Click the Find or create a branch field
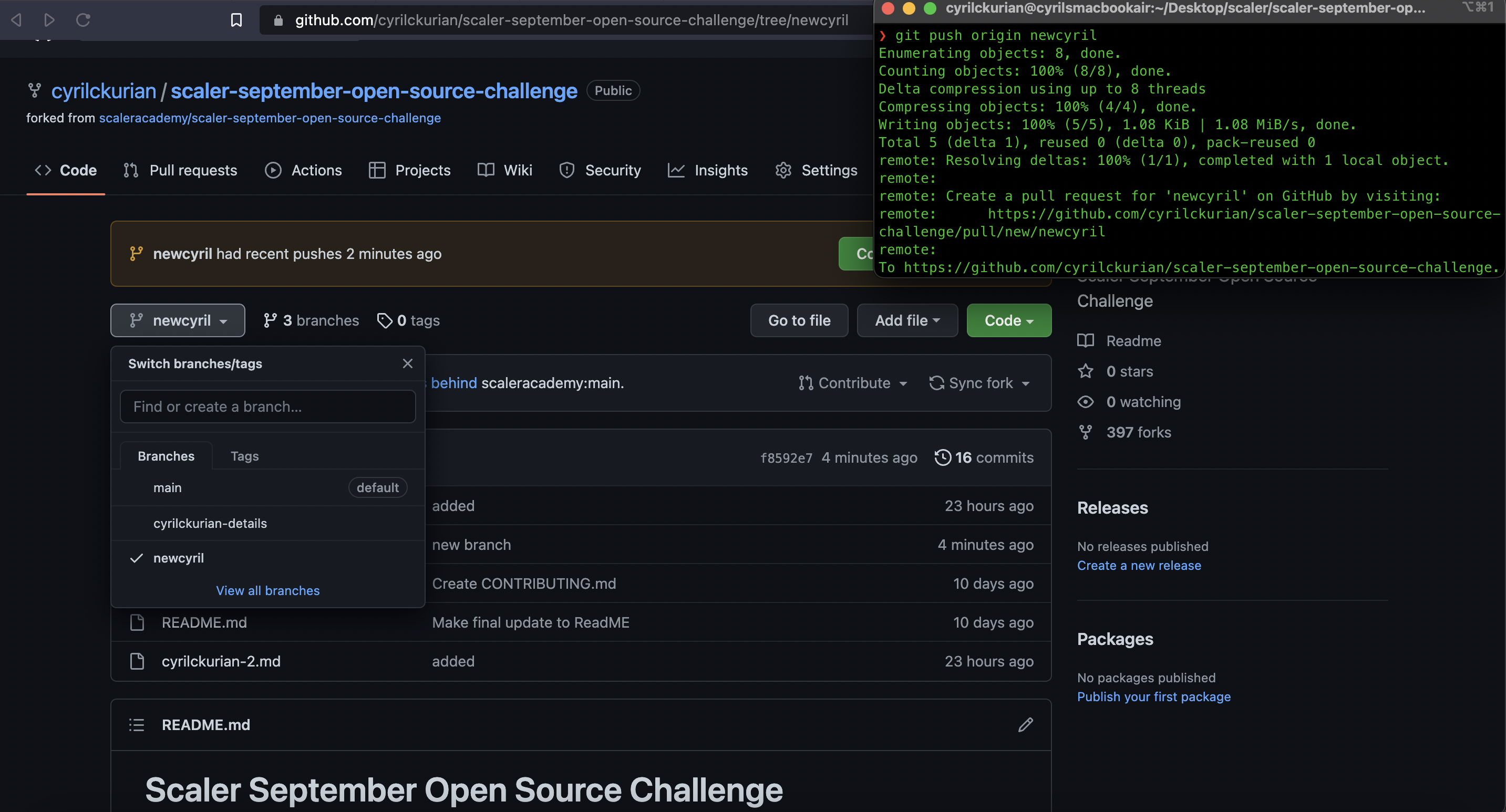 tap(267, 407)
